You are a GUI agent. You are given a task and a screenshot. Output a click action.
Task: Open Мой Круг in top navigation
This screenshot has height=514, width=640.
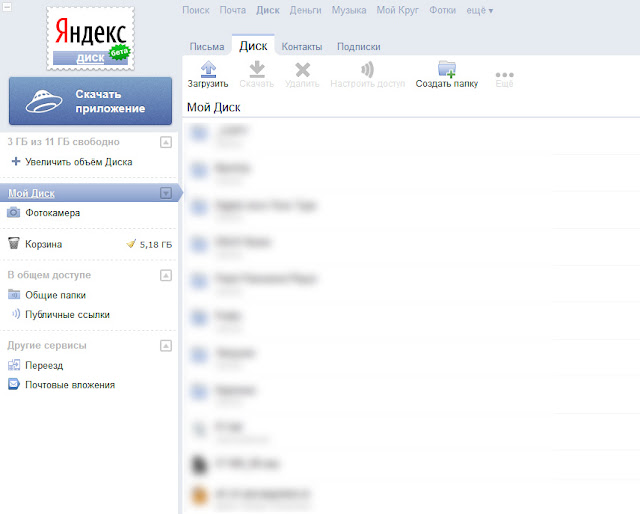click(398, 10)
